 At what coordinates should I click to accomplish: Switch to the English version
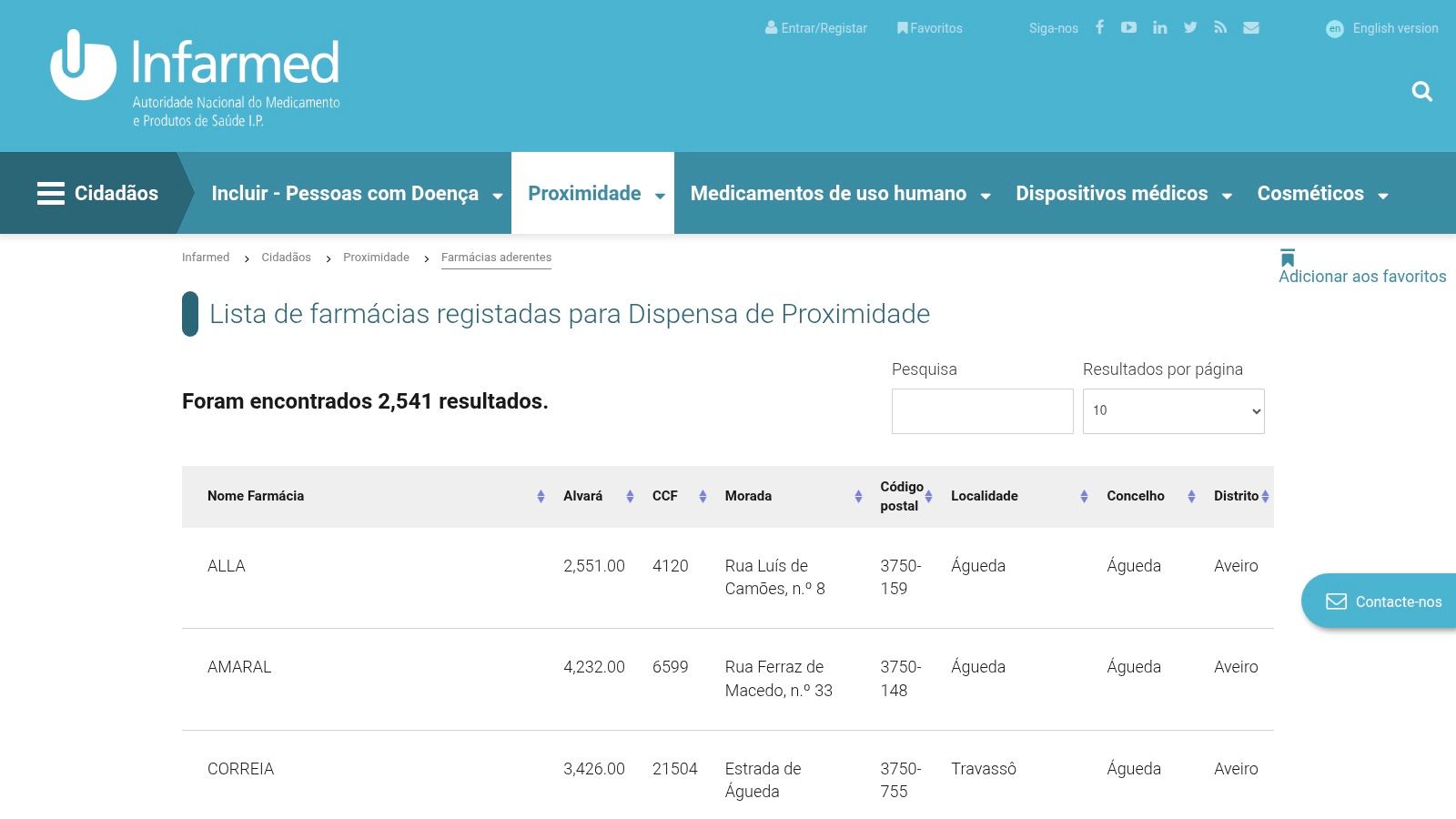[x=1382, y=28]
